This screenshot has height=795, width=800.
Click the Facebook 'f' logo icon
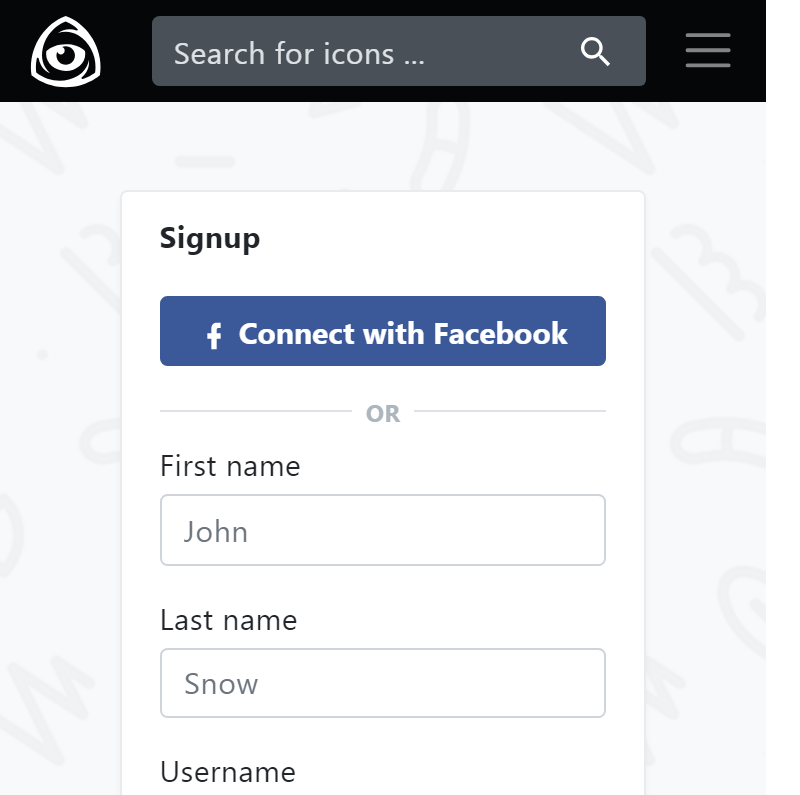[x=213, y=335]
